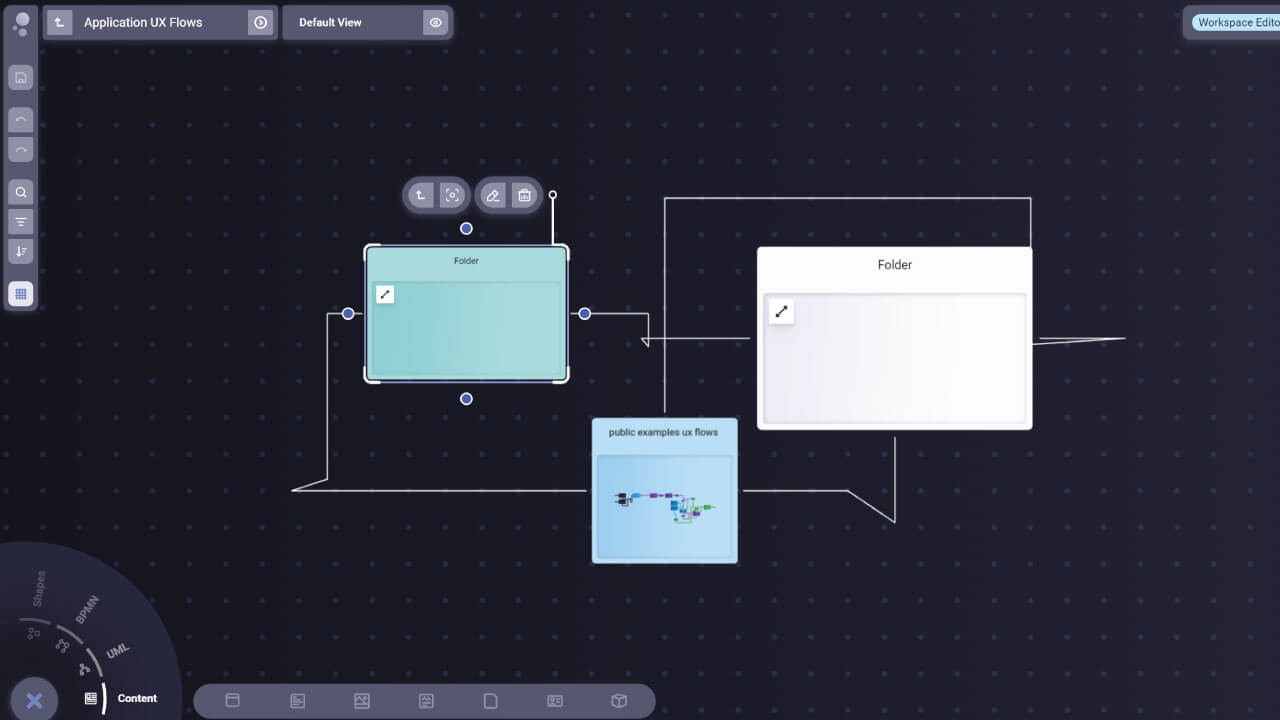This screenshot has width=1280, height=720.
Task: Select the image content element in bottom toolbar
Action: click(362, 701)
